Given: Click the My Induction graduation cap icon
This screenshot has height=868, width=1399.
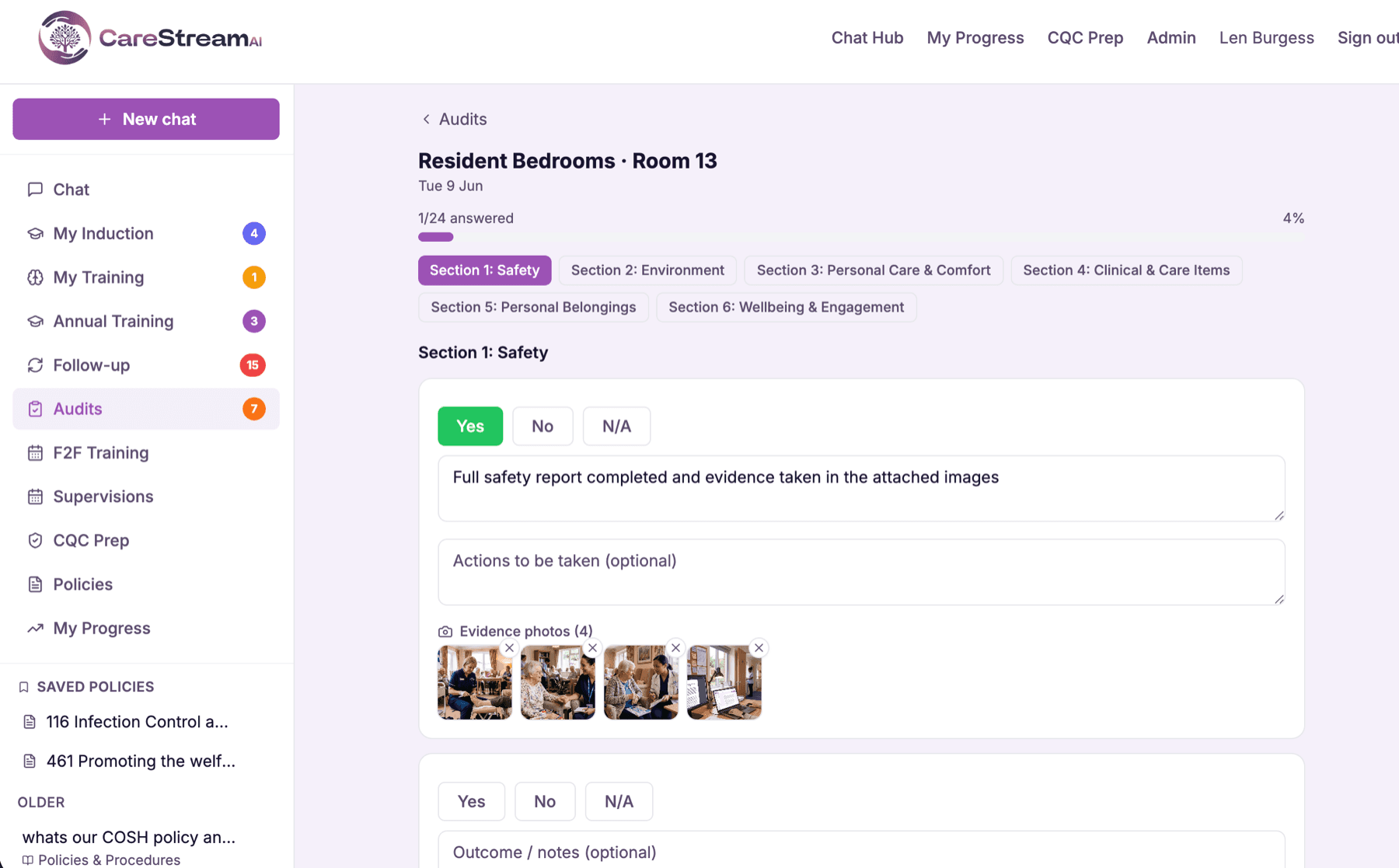Looking at the screenshot, I should pos(35,233).
